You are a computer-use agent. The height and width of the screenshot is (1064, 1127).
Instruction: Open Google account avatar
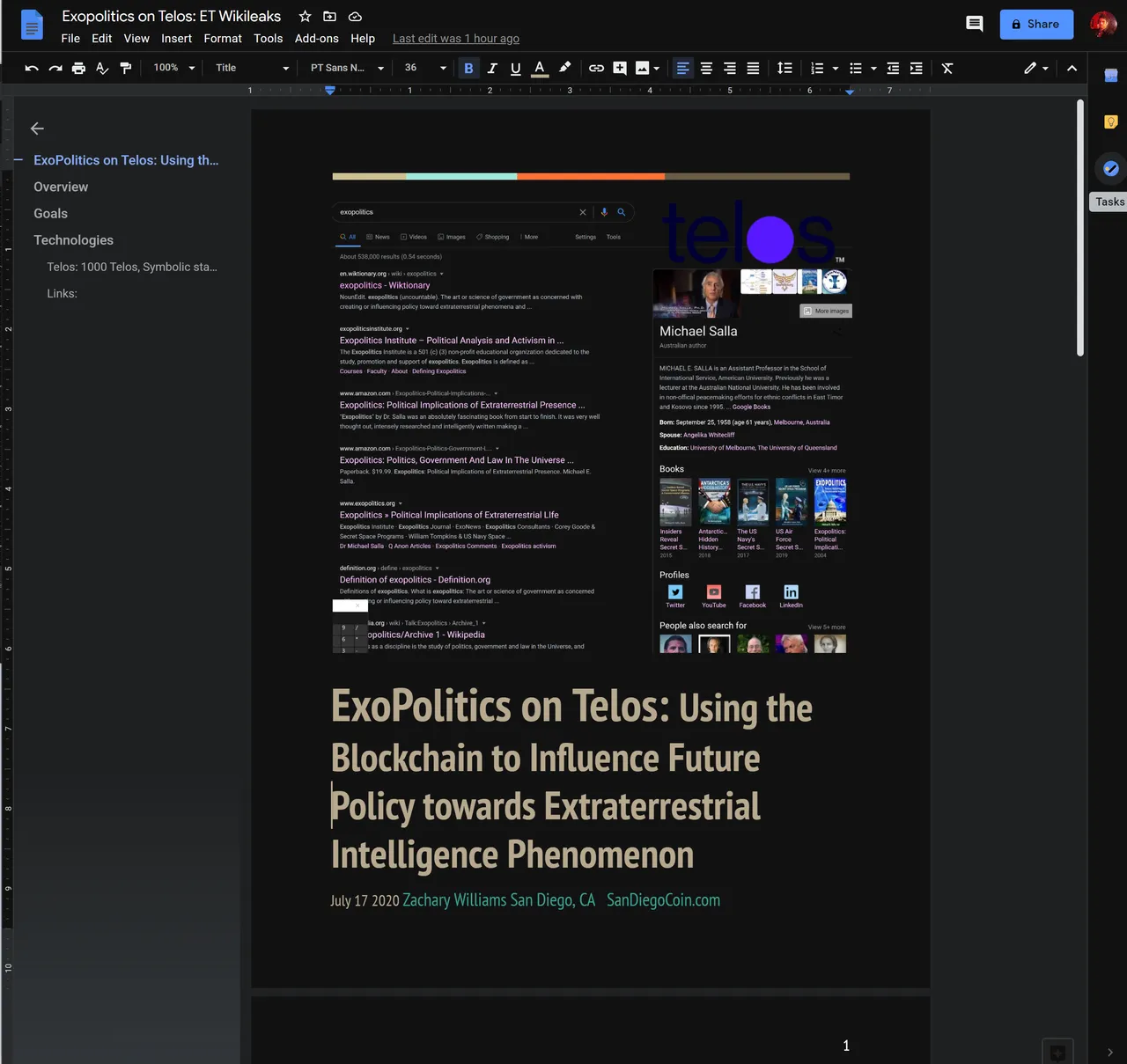click(1102, 24)
